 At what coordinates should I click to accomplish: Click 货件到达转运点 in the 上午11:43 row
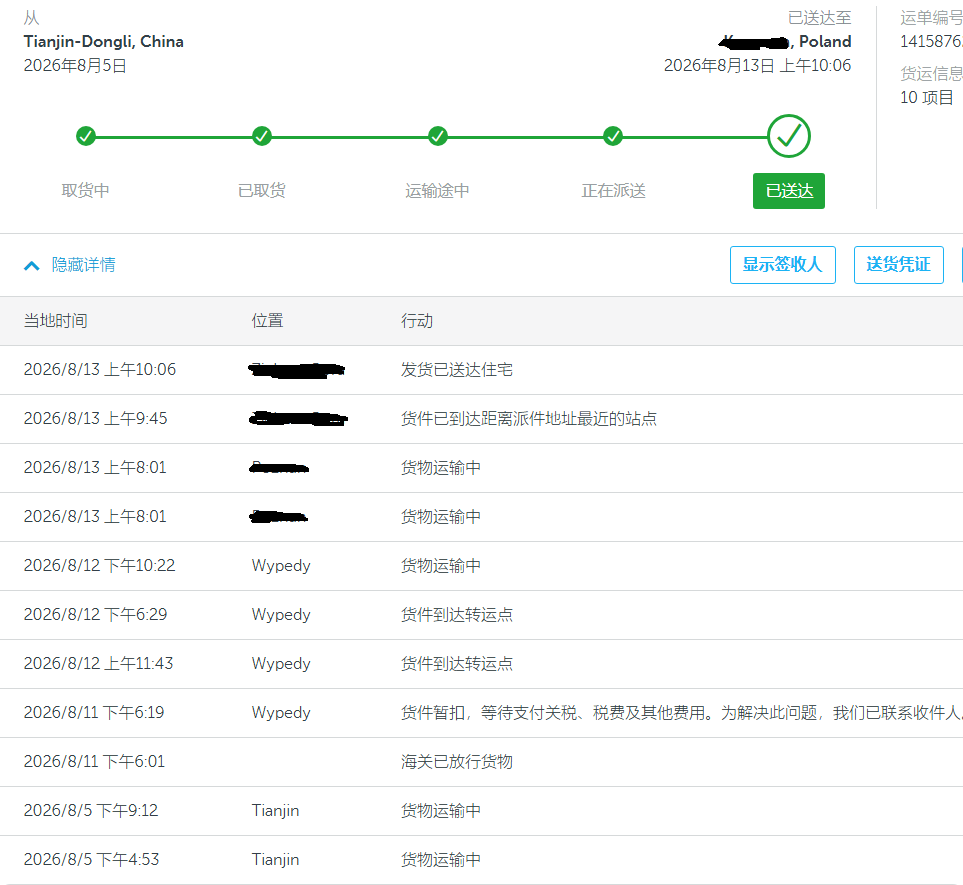[x=457, y=664]
